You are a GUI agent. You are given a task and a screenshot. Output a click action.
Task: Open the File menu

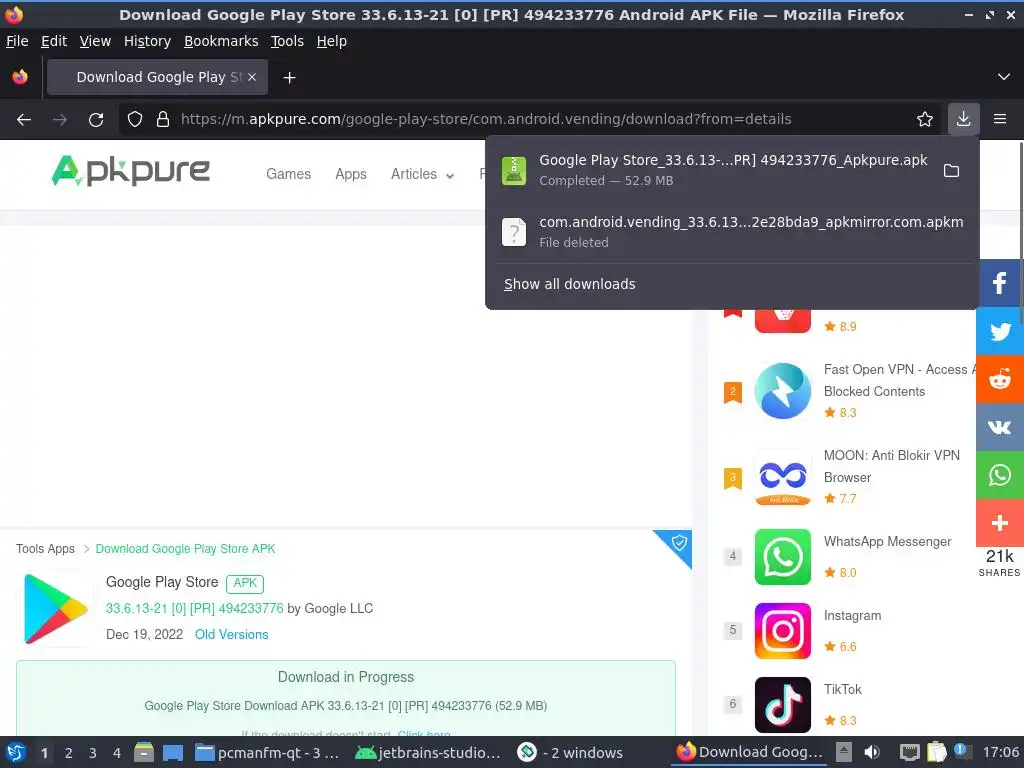pos(17,41)
